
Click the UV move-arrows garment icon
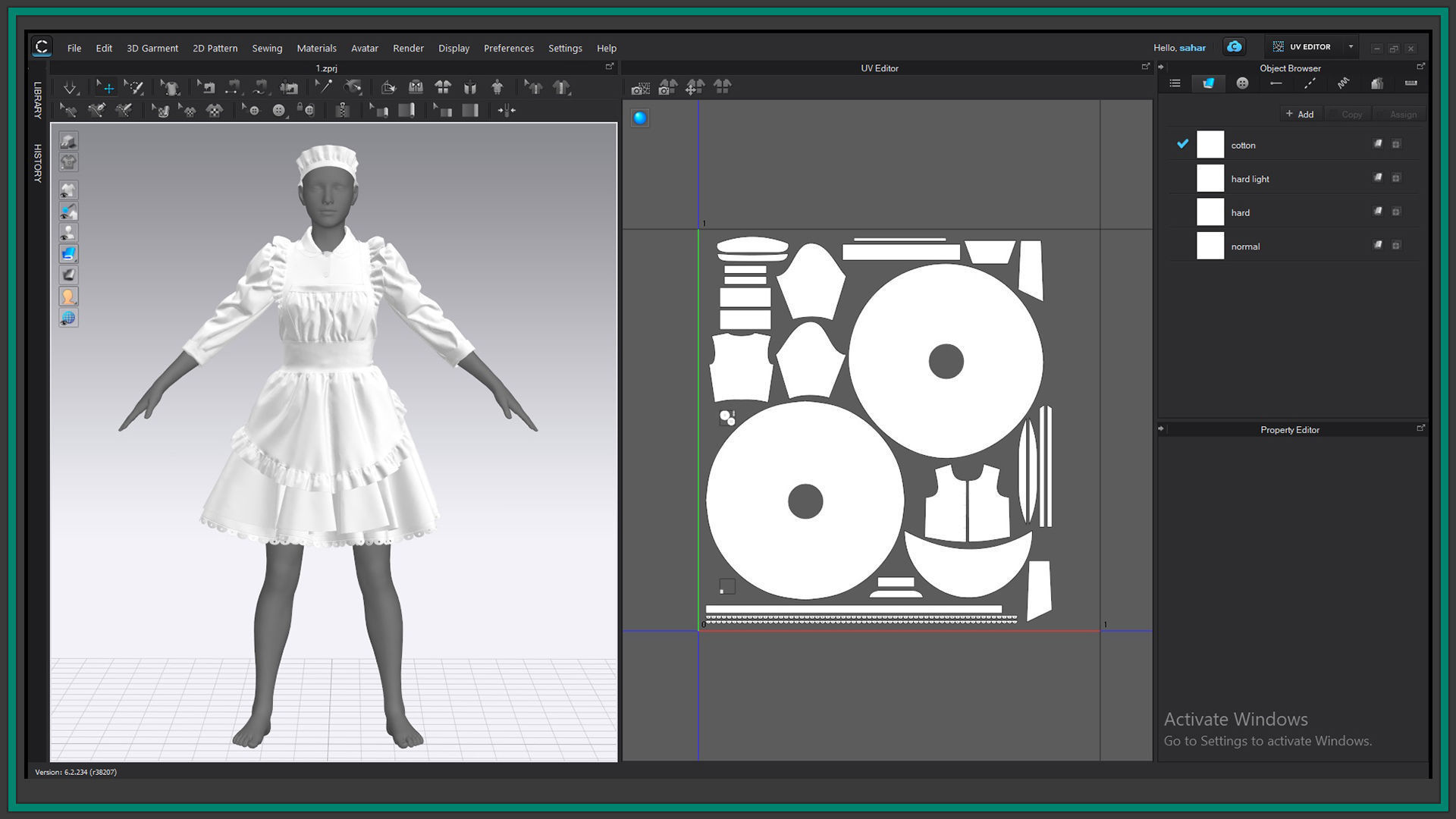(695, 87)
